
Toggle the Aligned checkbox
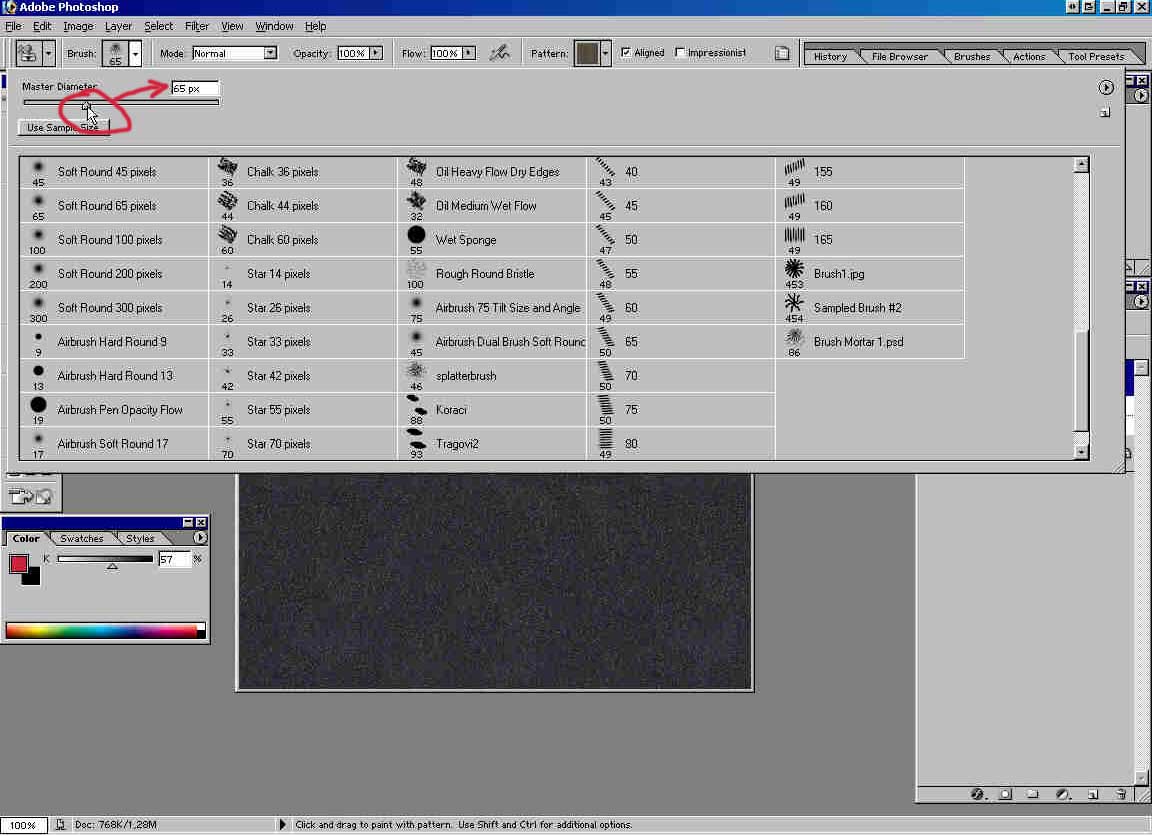(x=626, y=53)
